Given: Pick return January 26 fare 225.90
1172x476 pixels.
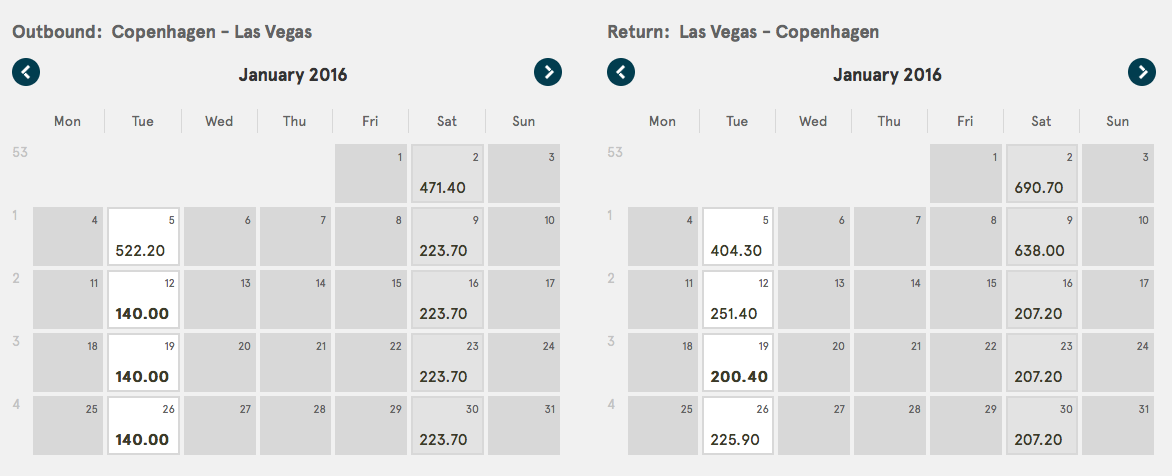Looking at the screenshot, I should (x=738, y=426).
